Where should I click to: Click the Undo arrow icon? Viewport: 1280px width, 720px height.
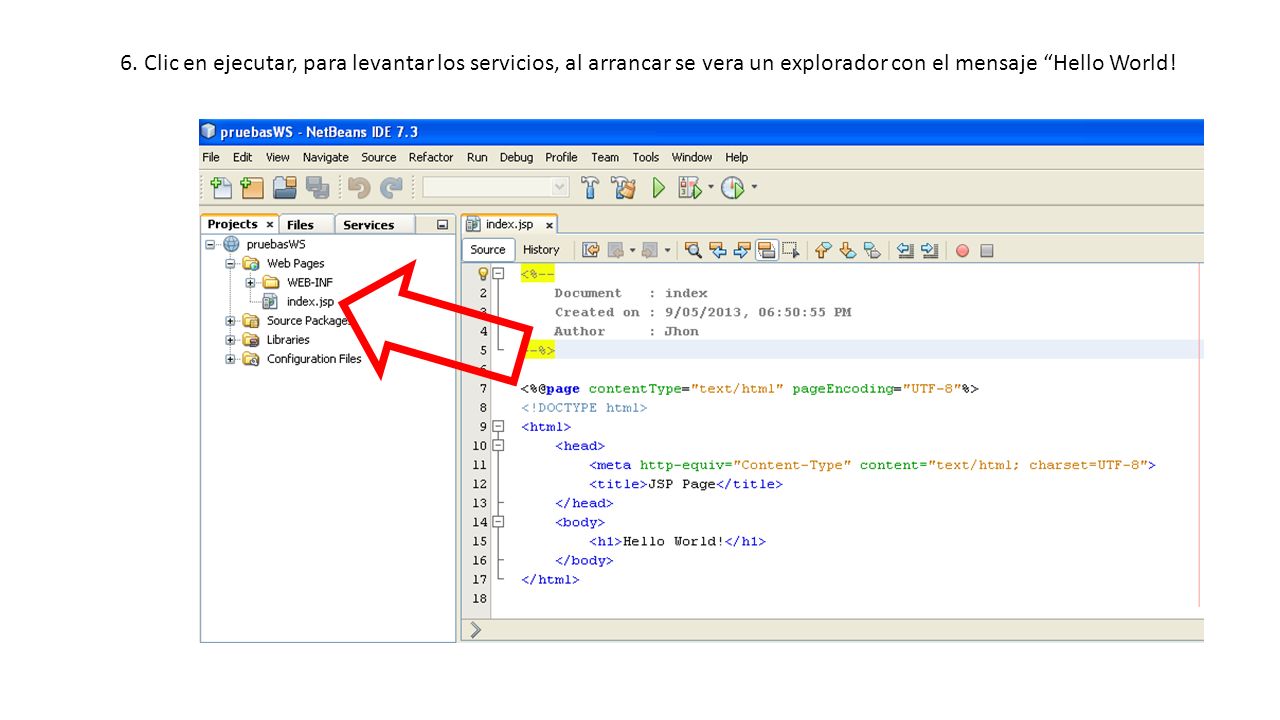click(x=359, y=187)
